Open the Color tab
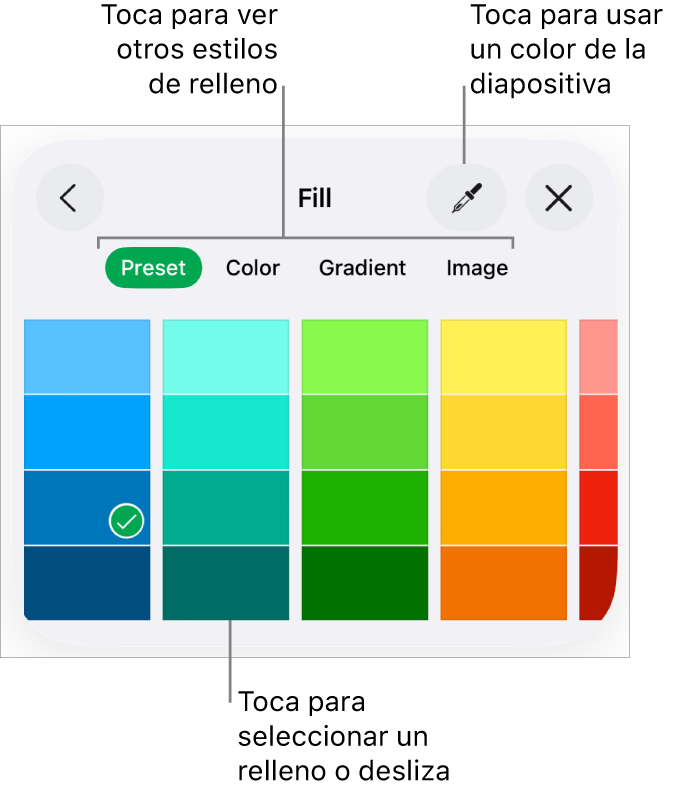 pyautogui.click(x=253, y=268)
